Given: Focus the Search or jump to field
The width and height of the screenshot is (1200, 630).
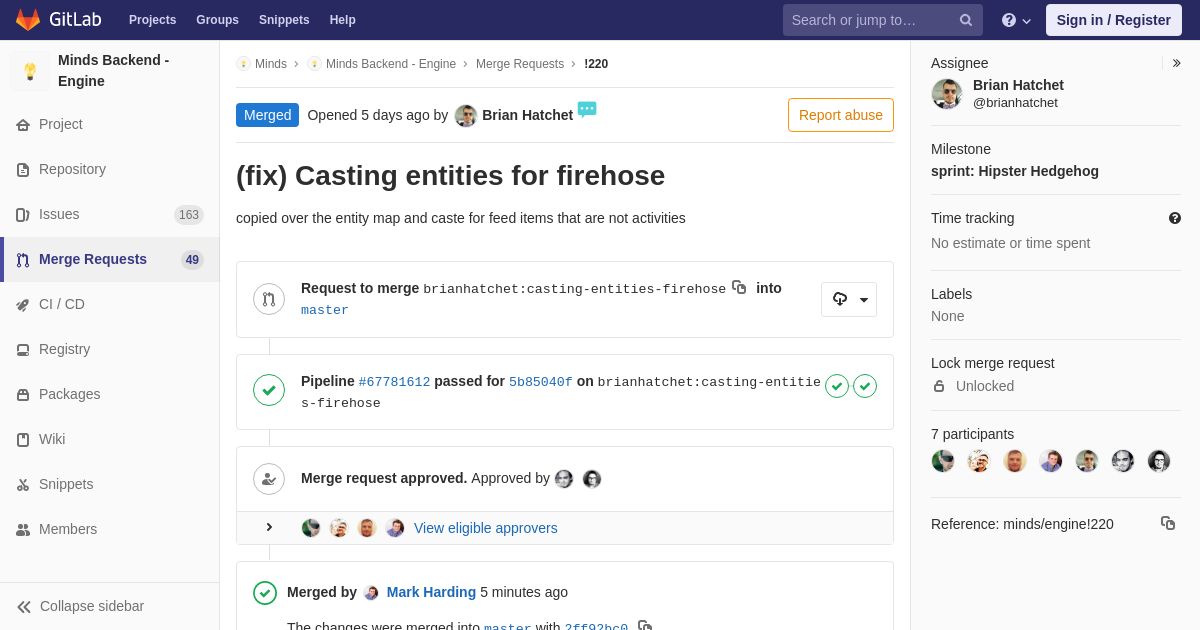Looking at the screenshot, I should click(x=882, y=20).
